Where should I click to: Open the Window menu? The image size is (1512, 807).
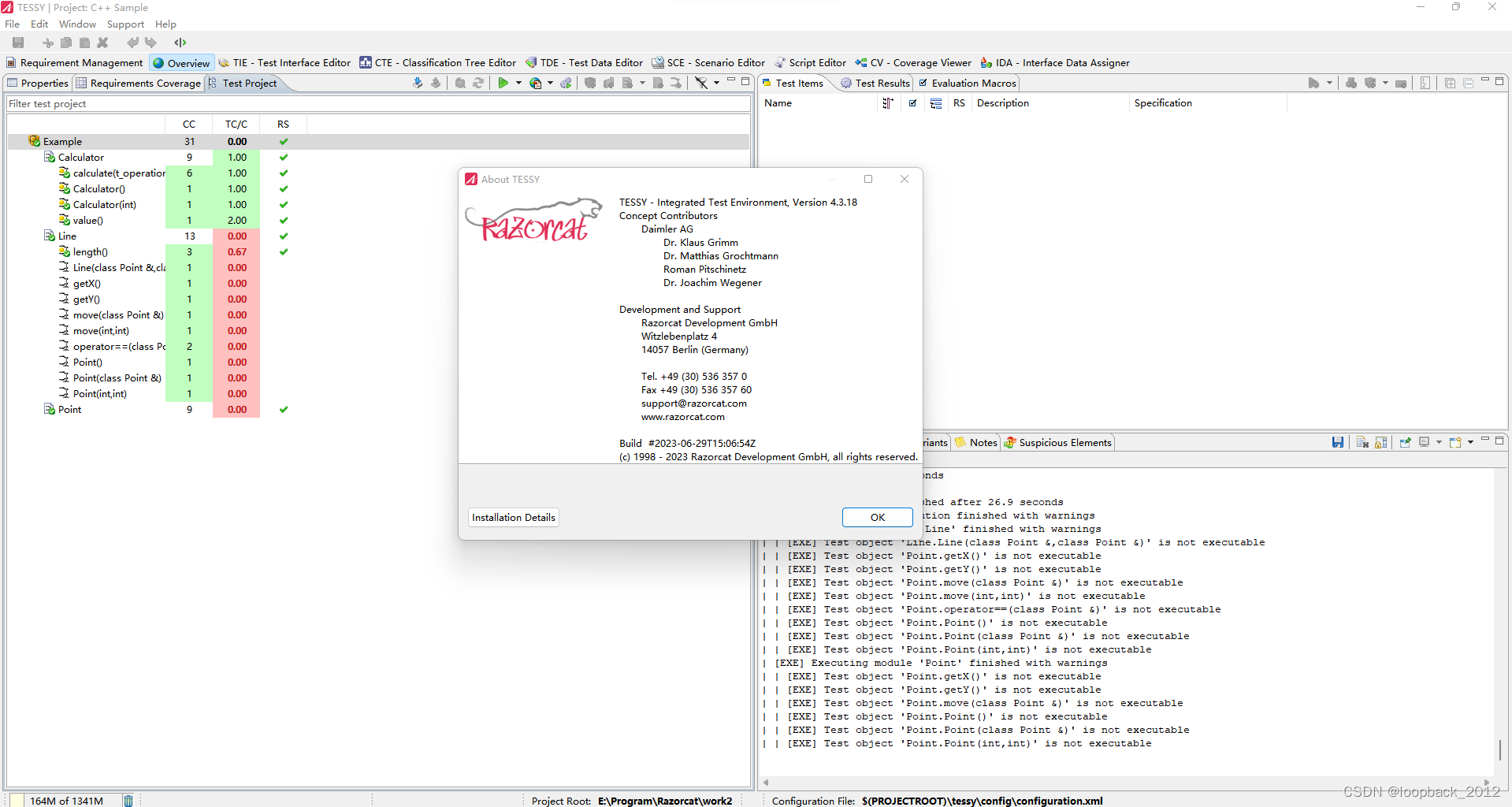pyautogui.click(x=77, y=24)
